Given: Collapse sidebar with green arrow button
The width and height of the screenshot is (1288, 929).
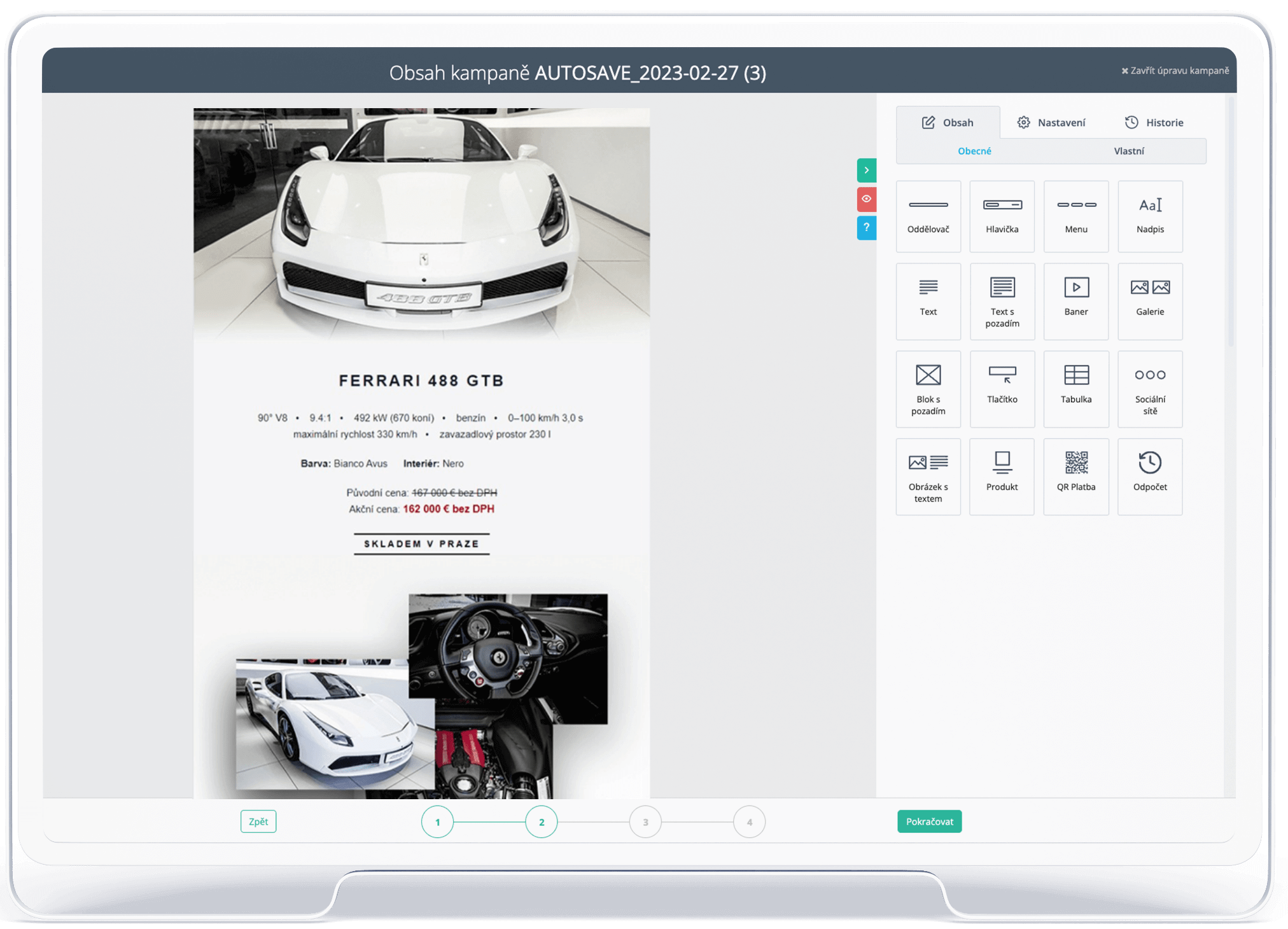Looking at the screenshot, I should coord(866,170).
